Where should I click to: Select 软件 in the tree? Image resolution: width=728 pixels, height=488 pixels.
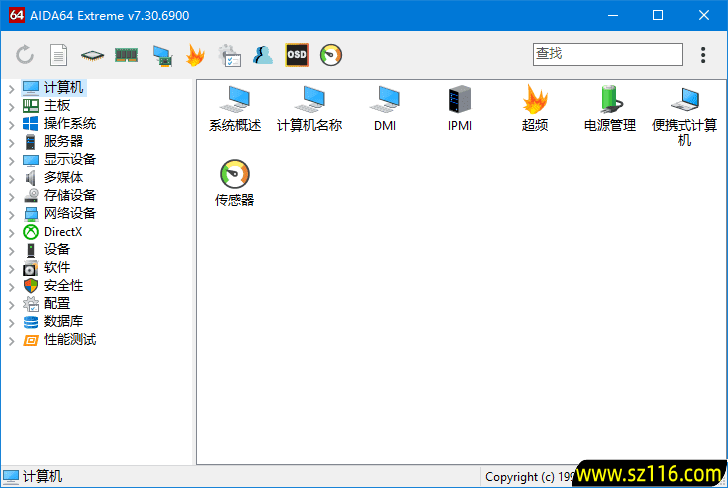[x=57, y=267]
